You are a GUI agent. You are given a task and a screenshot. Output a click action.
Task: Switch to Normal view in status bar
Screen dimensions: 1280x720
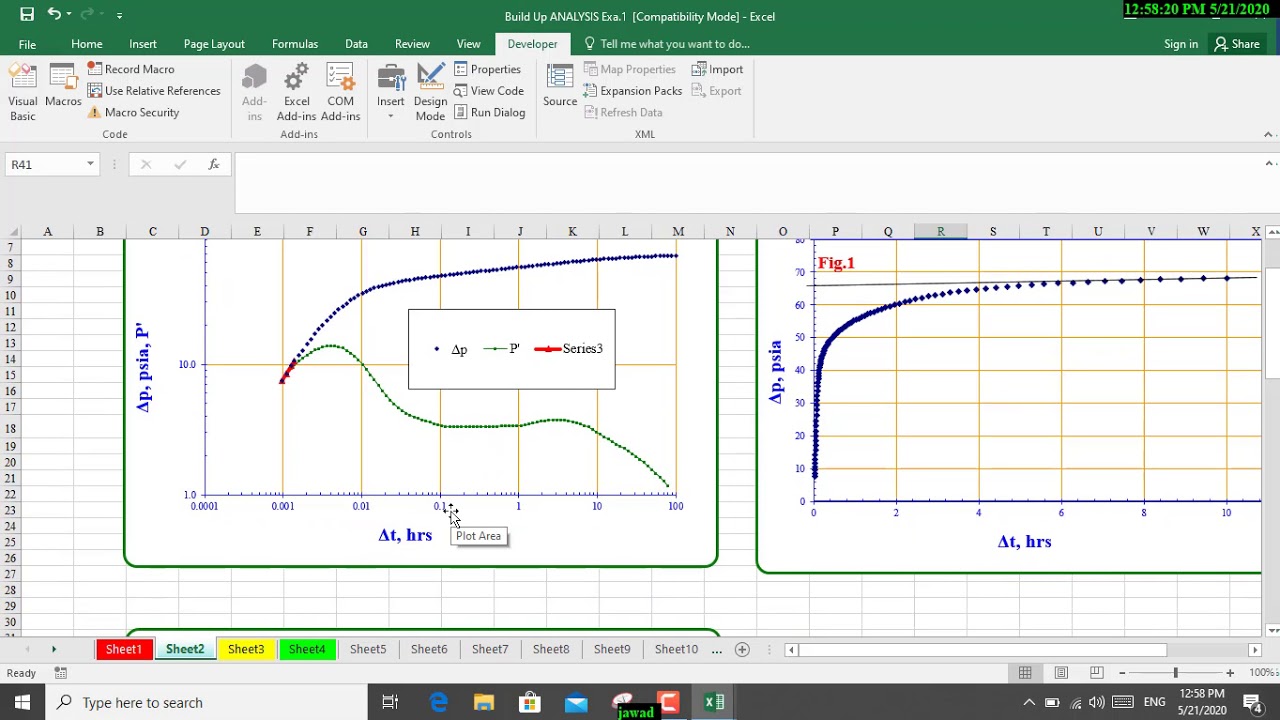(1025, 673)
